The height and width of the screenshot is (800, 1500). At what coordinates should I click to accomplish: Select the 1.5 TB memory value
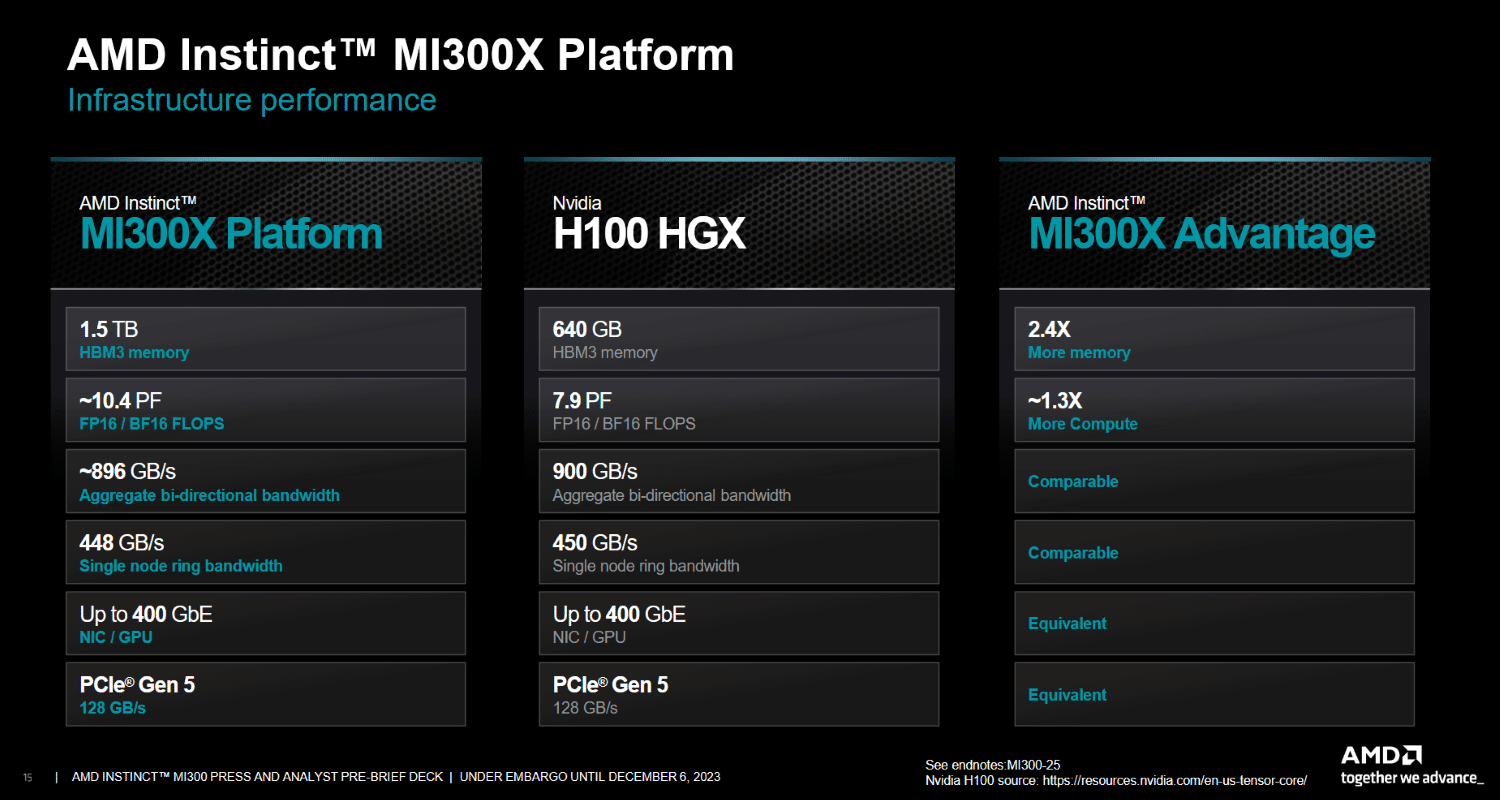[107, 329]
